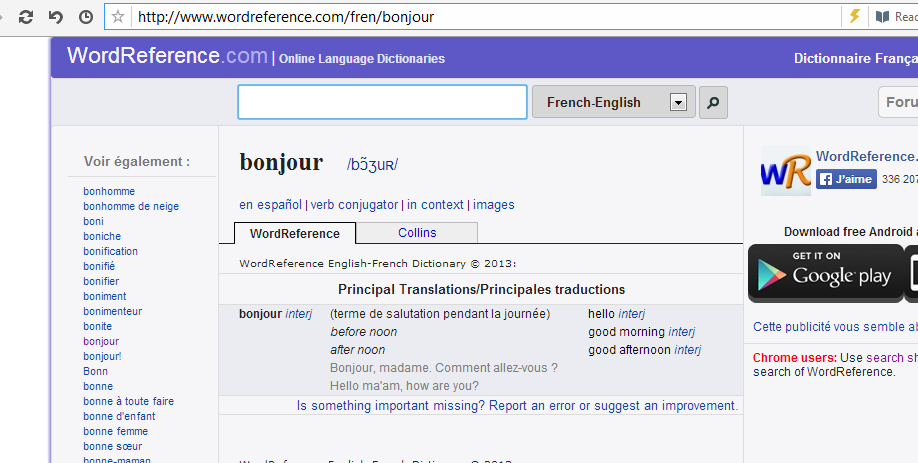Viewport: 918px width, 463px height.
Task: Open the reader mode book icon
Action: pyautogui.click(x=882, y=17)
